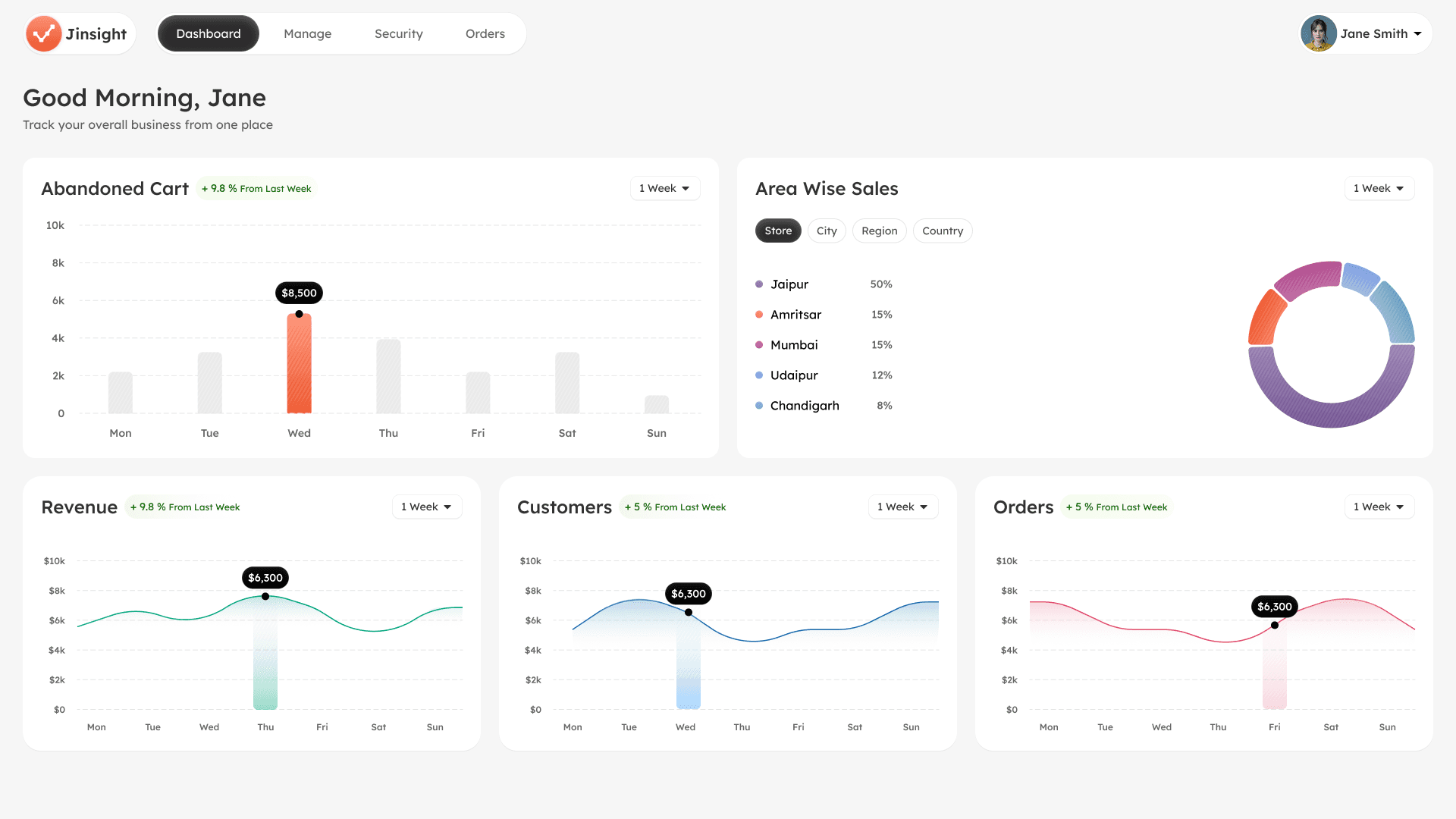Go to the Manage tab
Image resolution: width=1456 pixels, height=819 pixels.
(307, 33)
